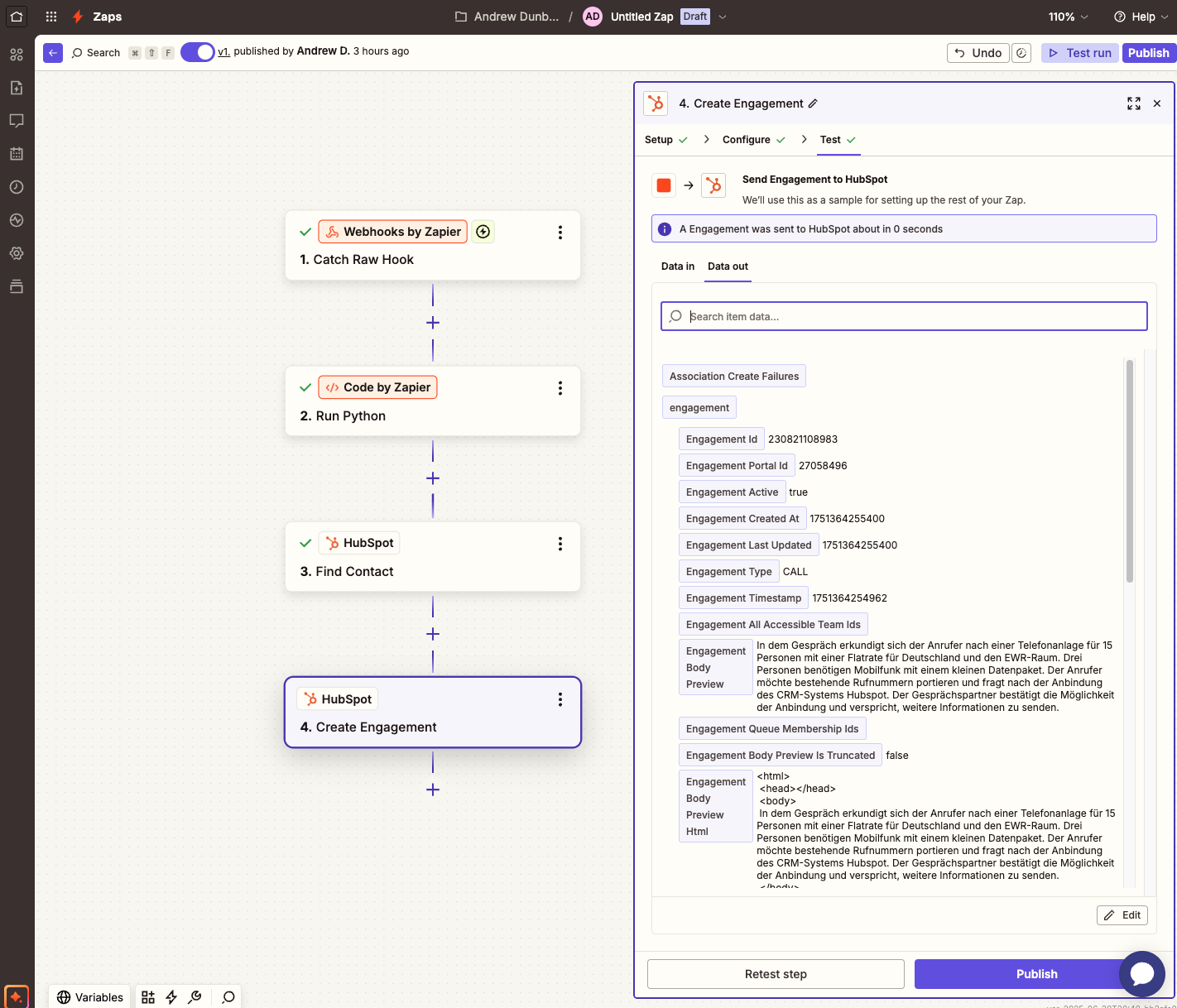Open the versions stack sidebar icon

coord(17,286)
